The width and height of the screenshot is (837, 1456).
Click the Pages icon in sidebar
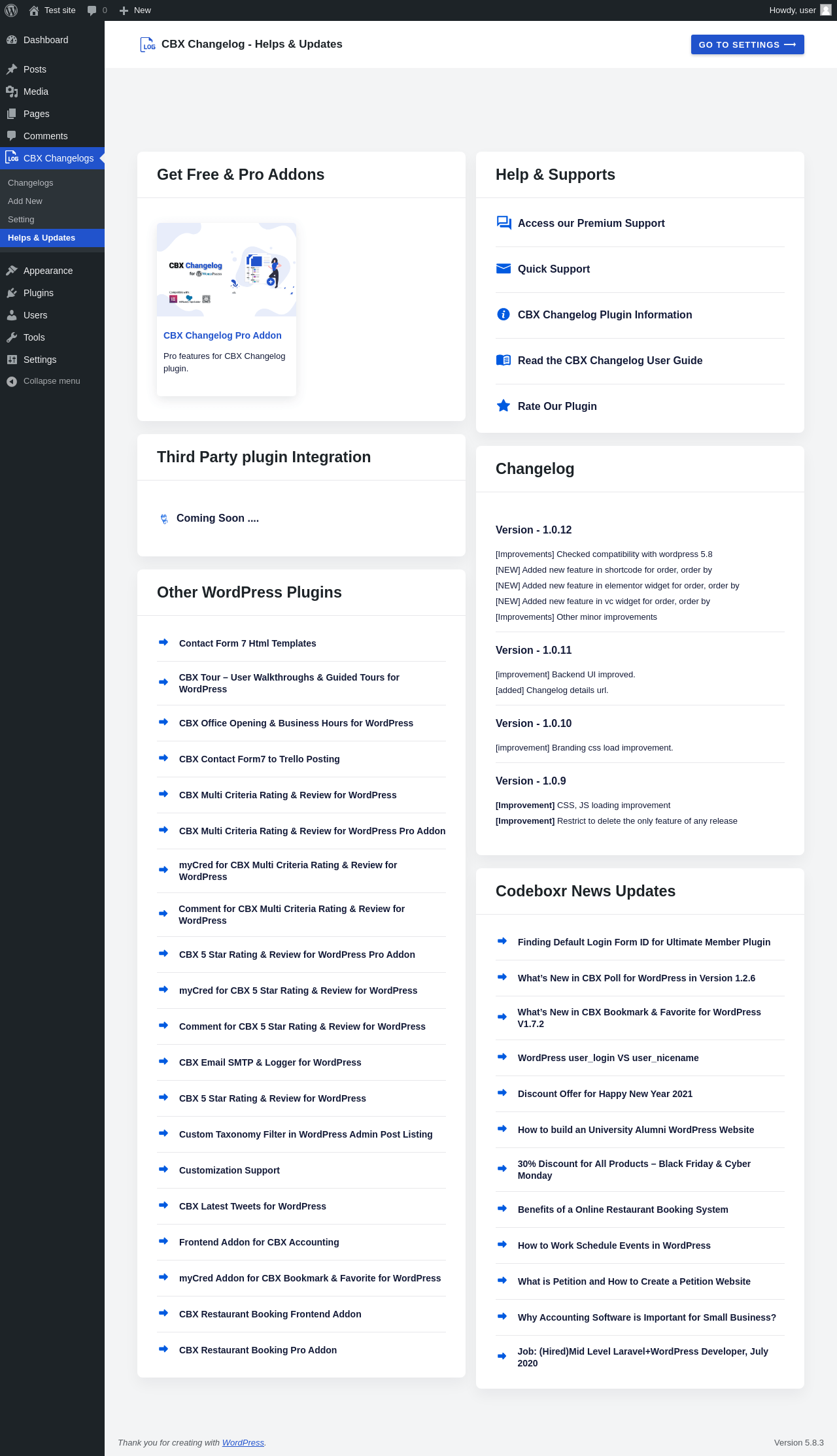pyautogui.click(x=12, y=114)
